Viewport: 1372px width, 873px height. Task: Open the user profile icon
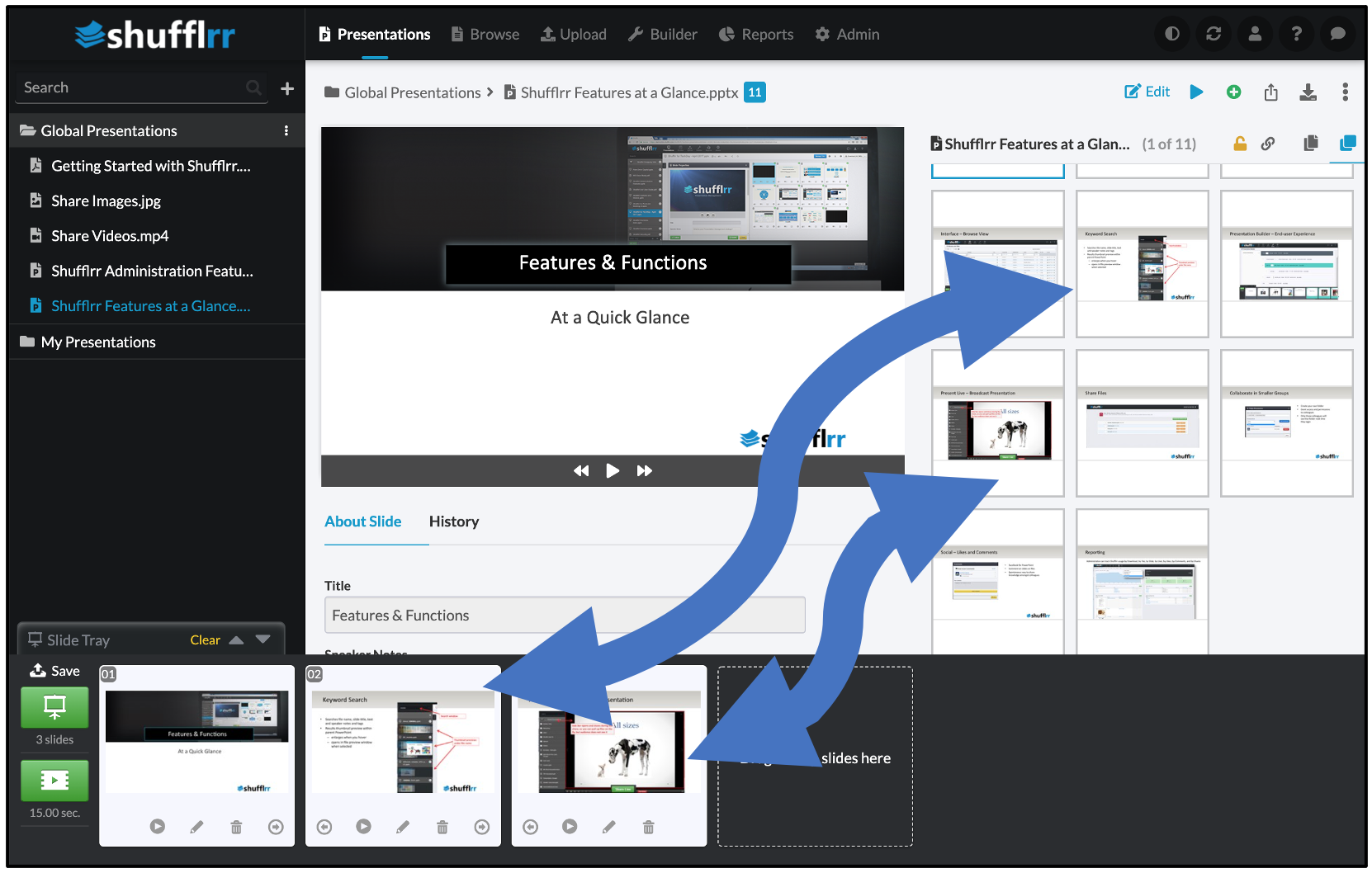[1254, 34]
